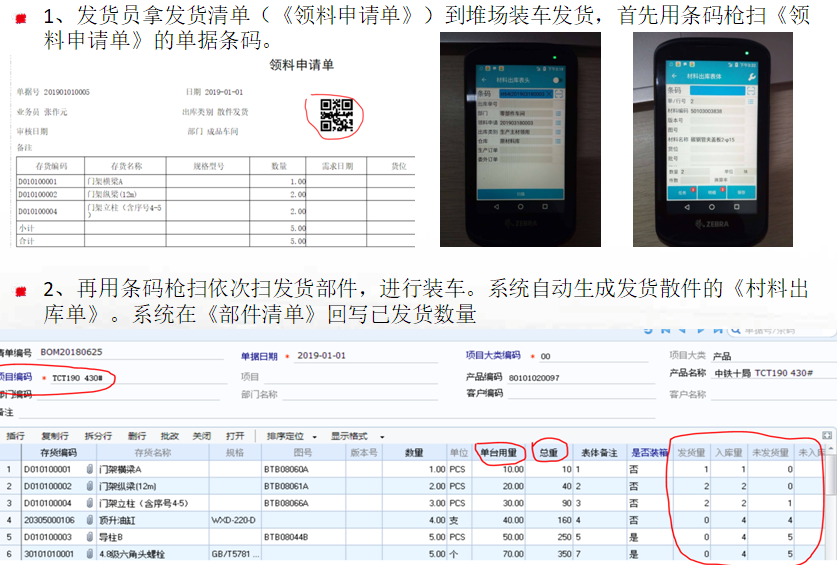Open the attachment for the 顶升油缸 row

click(89, 520)
